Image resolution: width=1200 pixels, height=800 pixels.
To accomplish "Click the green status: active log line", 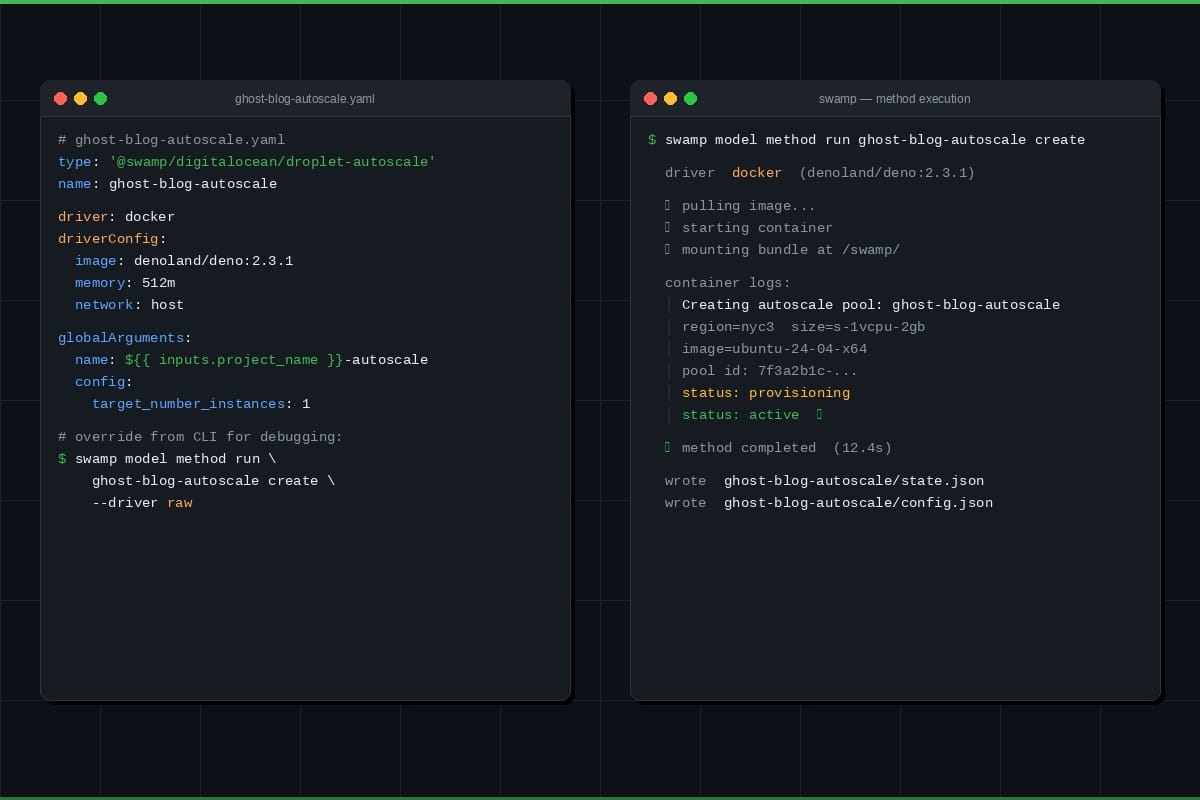I will pos(740,414).
